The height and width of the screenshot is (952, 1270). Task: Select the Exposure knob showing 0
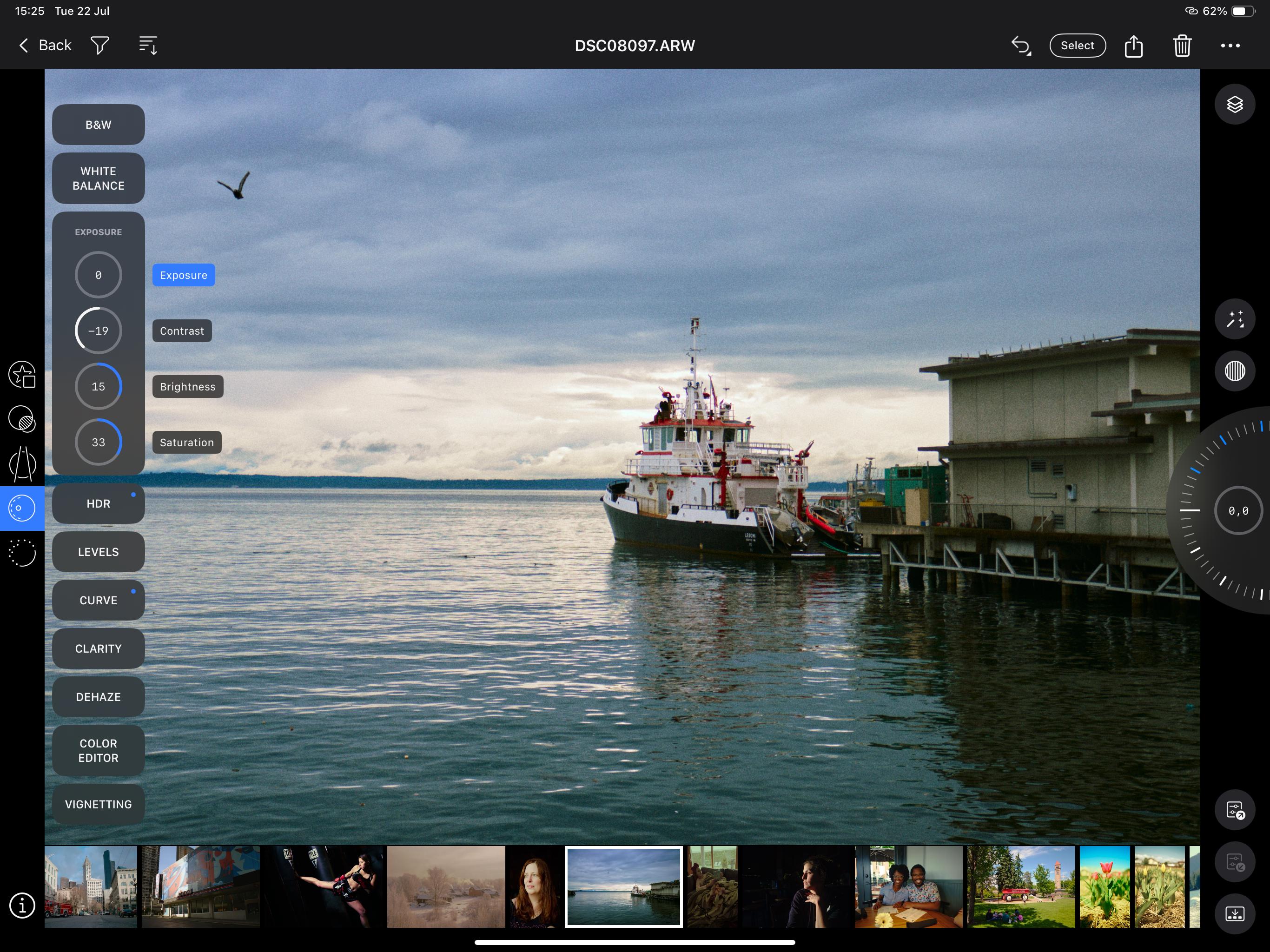click(x=98, y=275)
